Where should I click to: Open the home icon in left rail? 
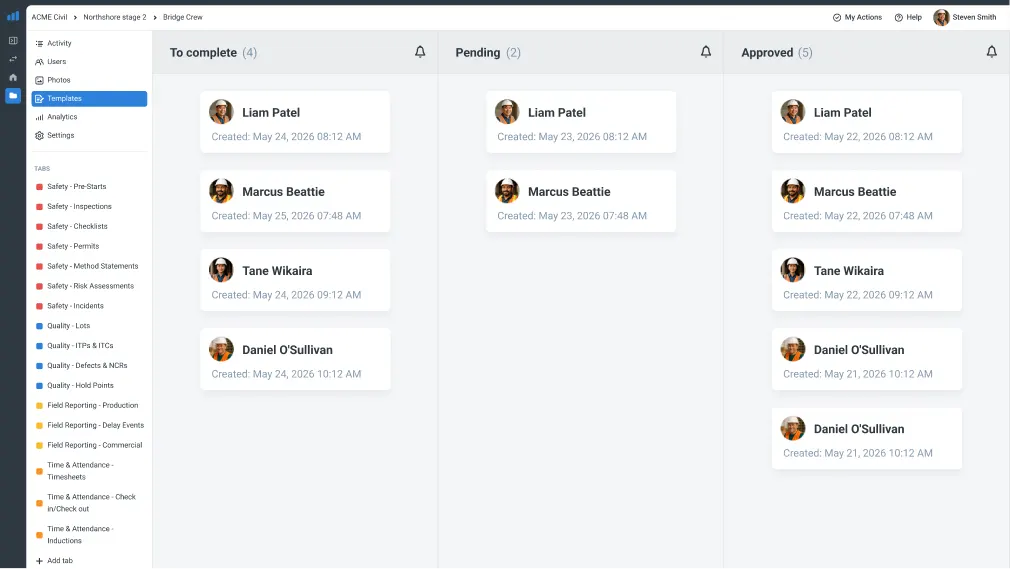pyautogui.click(x=13, y=77)
